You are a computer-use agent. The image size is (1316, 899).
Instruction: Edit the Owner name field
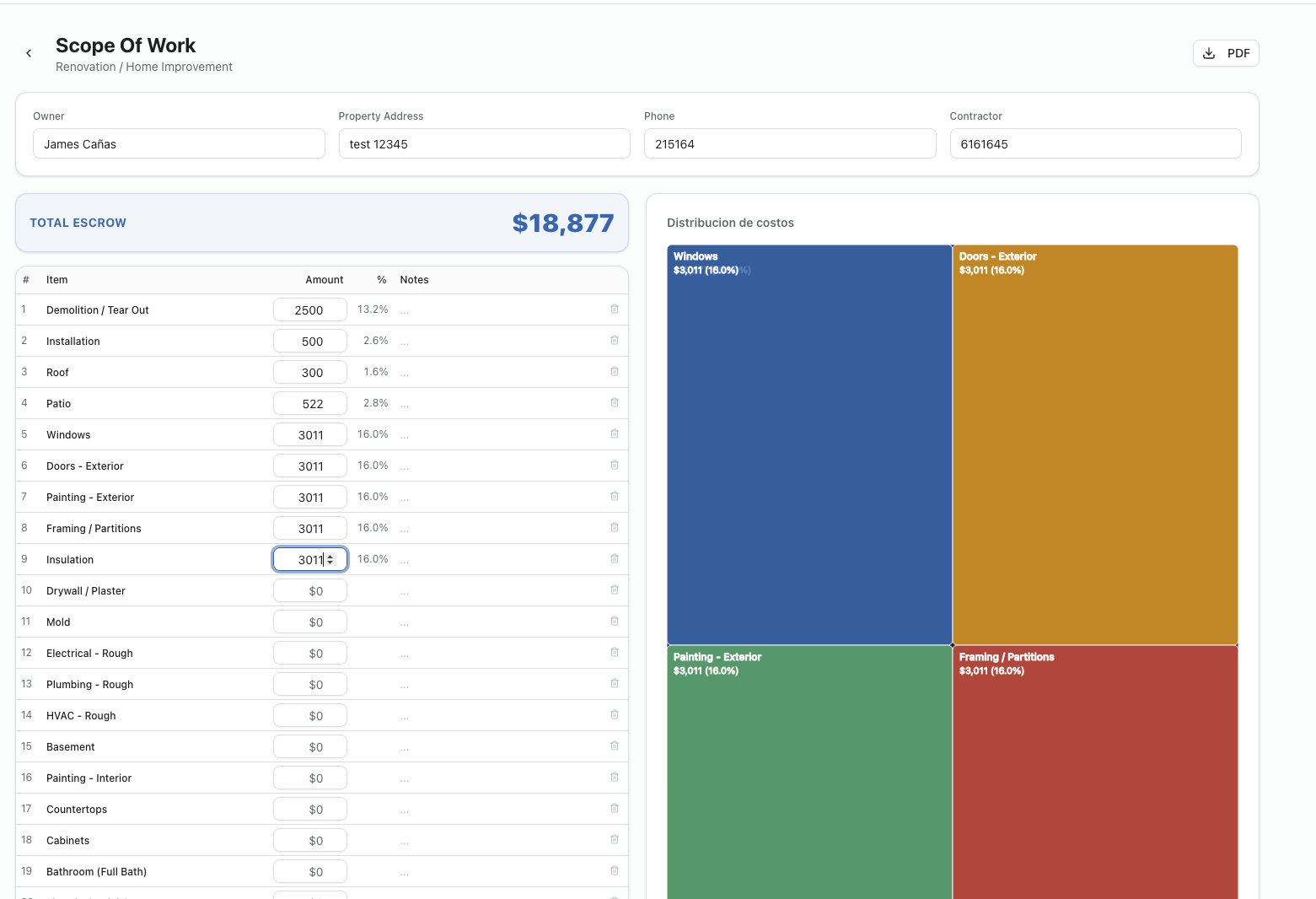(x=179, y=144)
